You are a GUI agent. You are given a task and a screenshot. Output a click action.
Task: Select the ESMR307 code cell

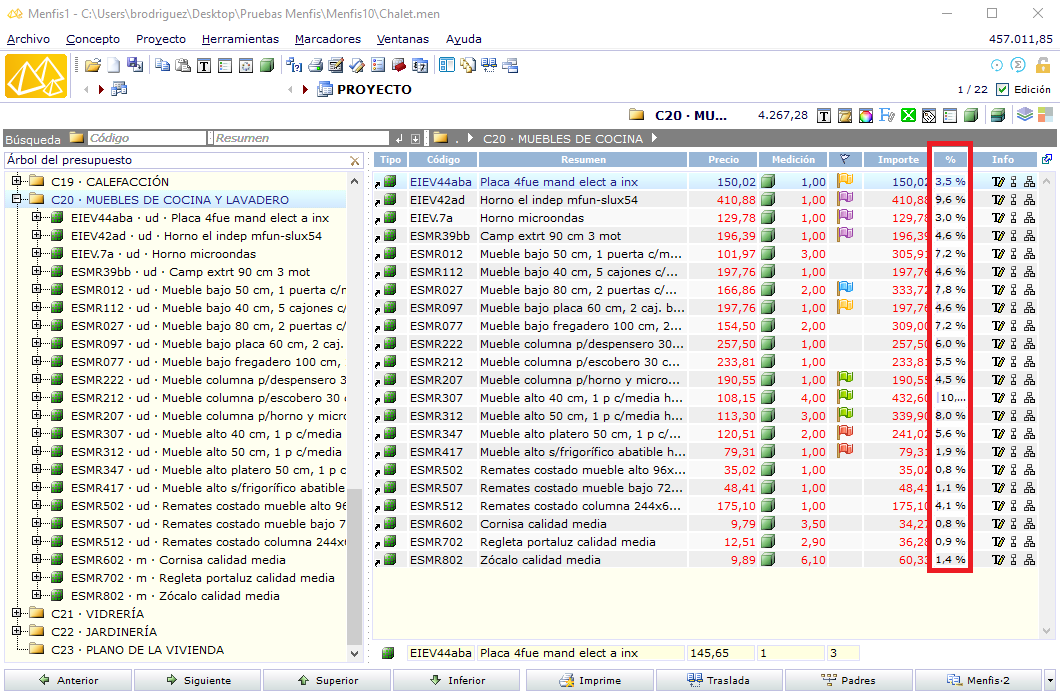click(x=442, y=398)
